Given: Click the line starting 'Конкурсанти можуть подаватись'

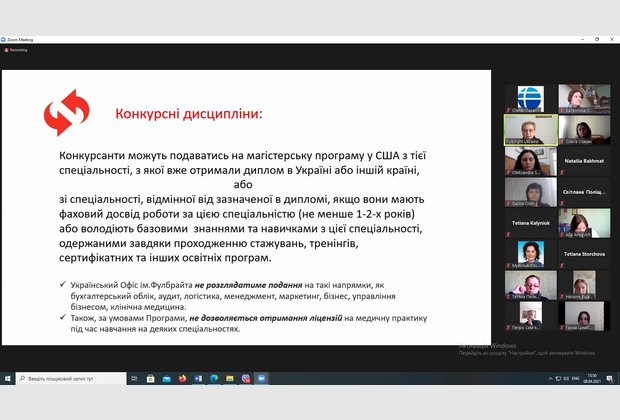Looking at the screenshot, I should (242, 155).
